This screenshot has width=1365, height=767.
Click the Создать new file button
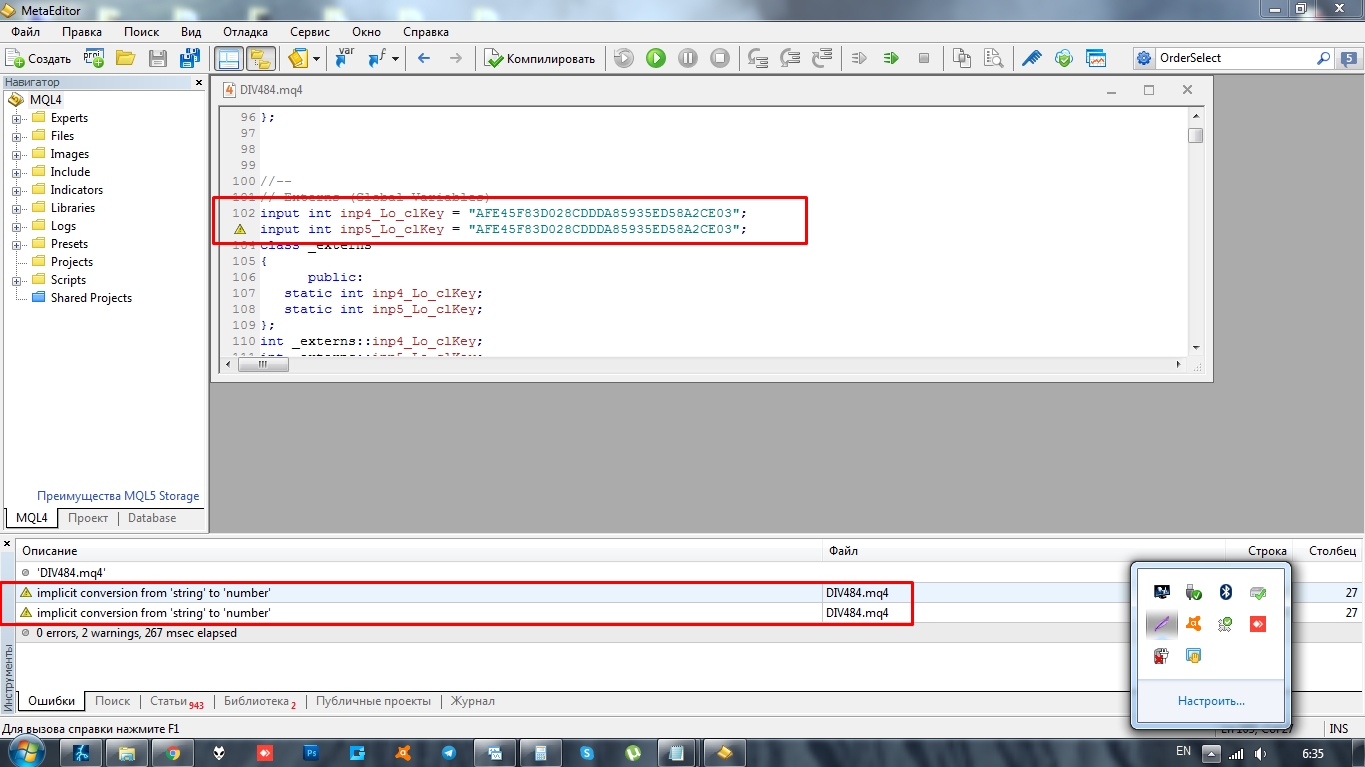pyautogui.click(x=39, y=58)
